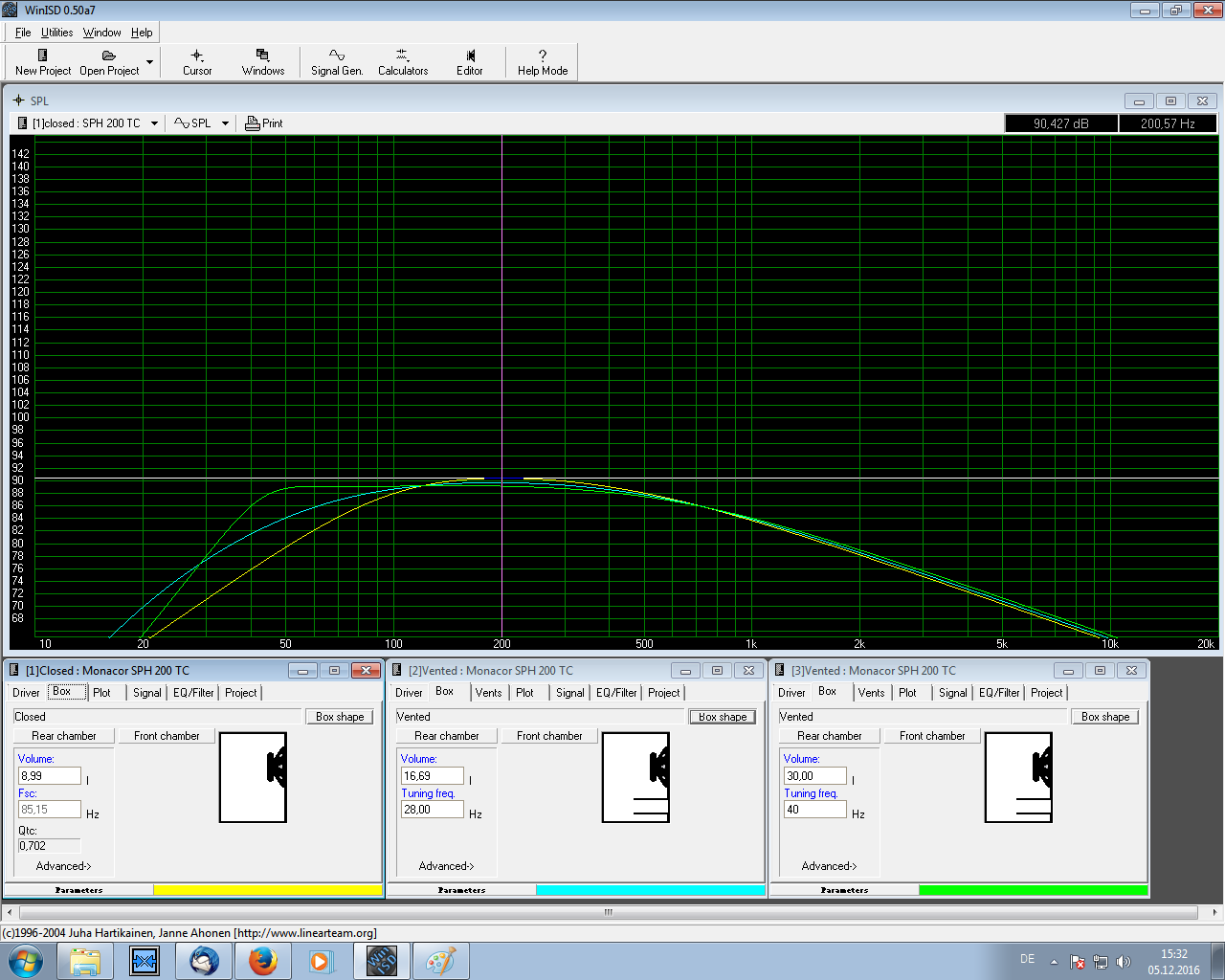Expand the SPL graph type dropdown
This screenshot has width=1225, height=980.
(226, 123)
